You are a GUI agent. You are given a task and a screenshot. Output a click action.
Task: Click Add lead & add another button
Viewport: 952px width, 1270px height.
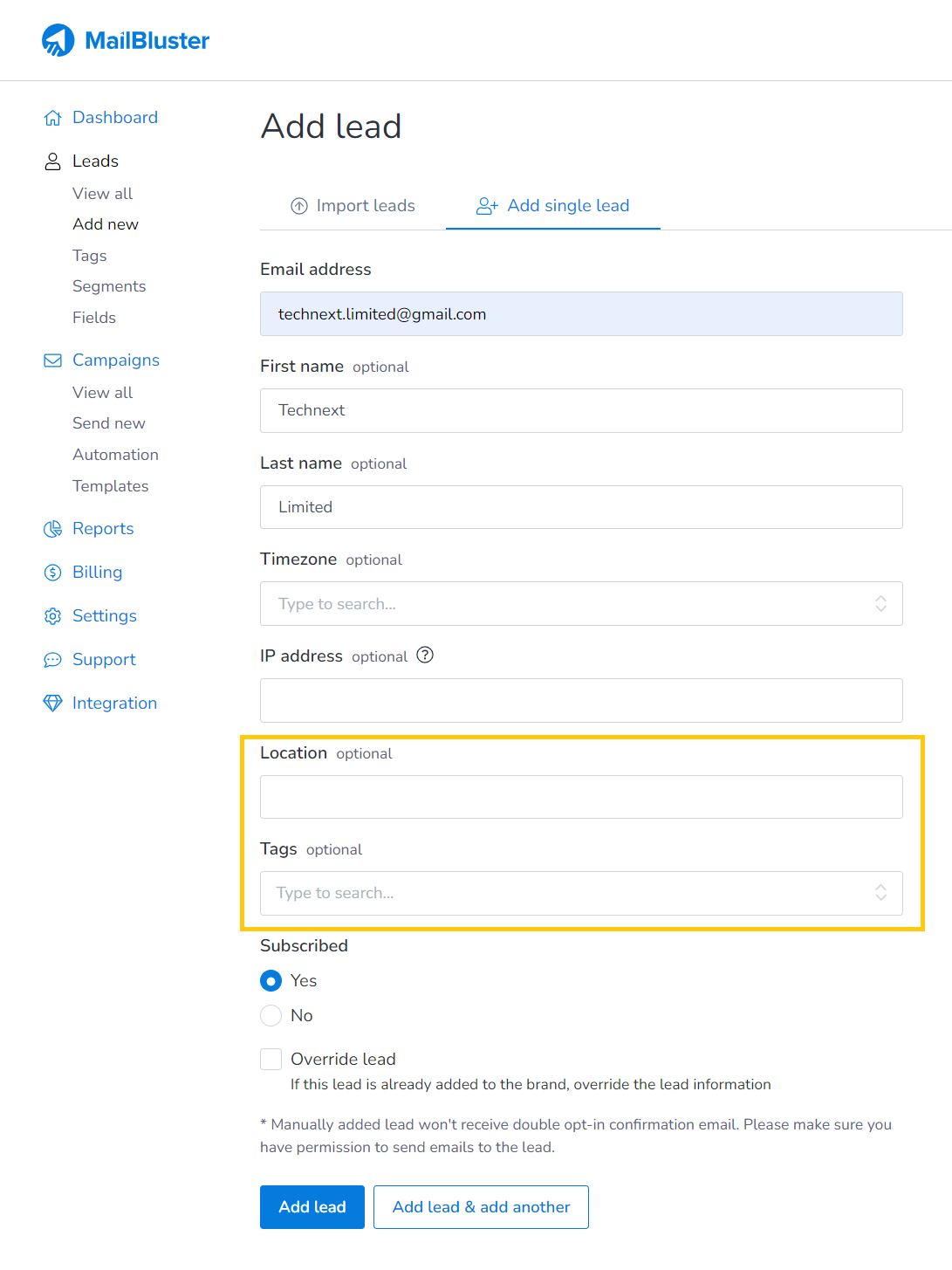tap(481, 1207)
